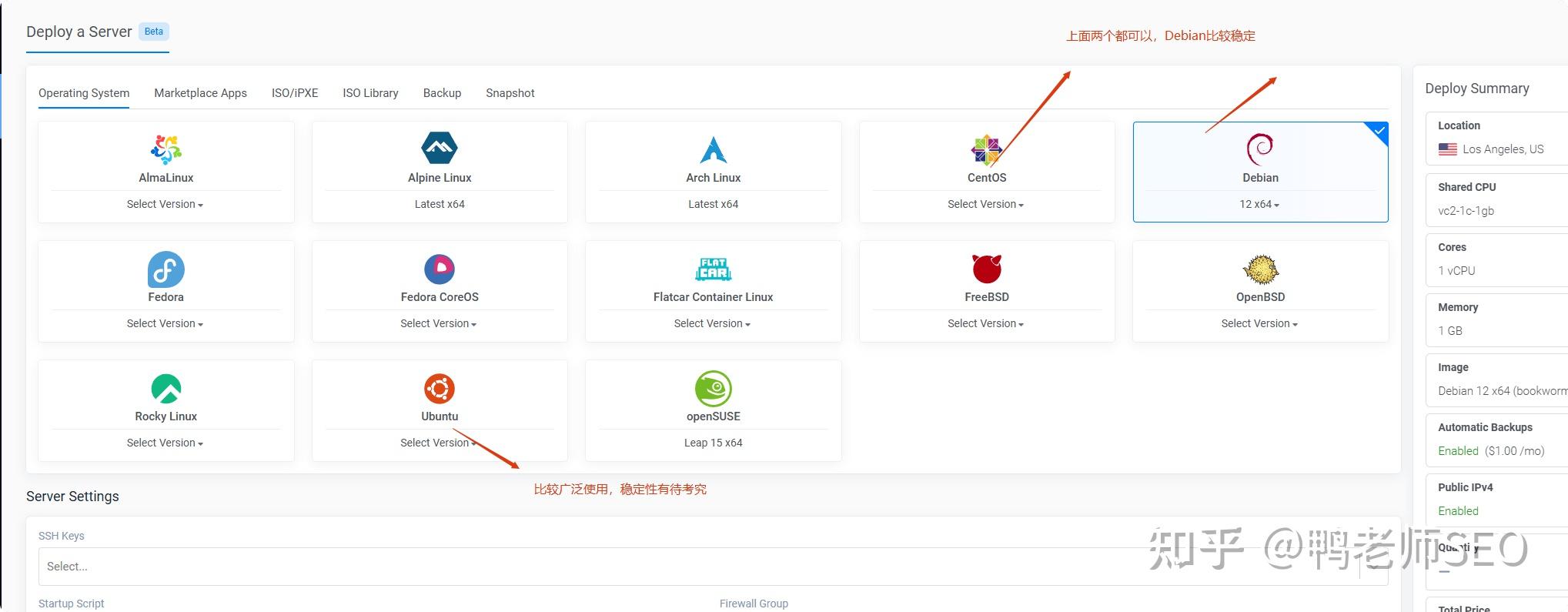This screenshot has width=1568, height=612.
Task: Click the checkmark on the Debian card
Action: (x=1379, y=131)
